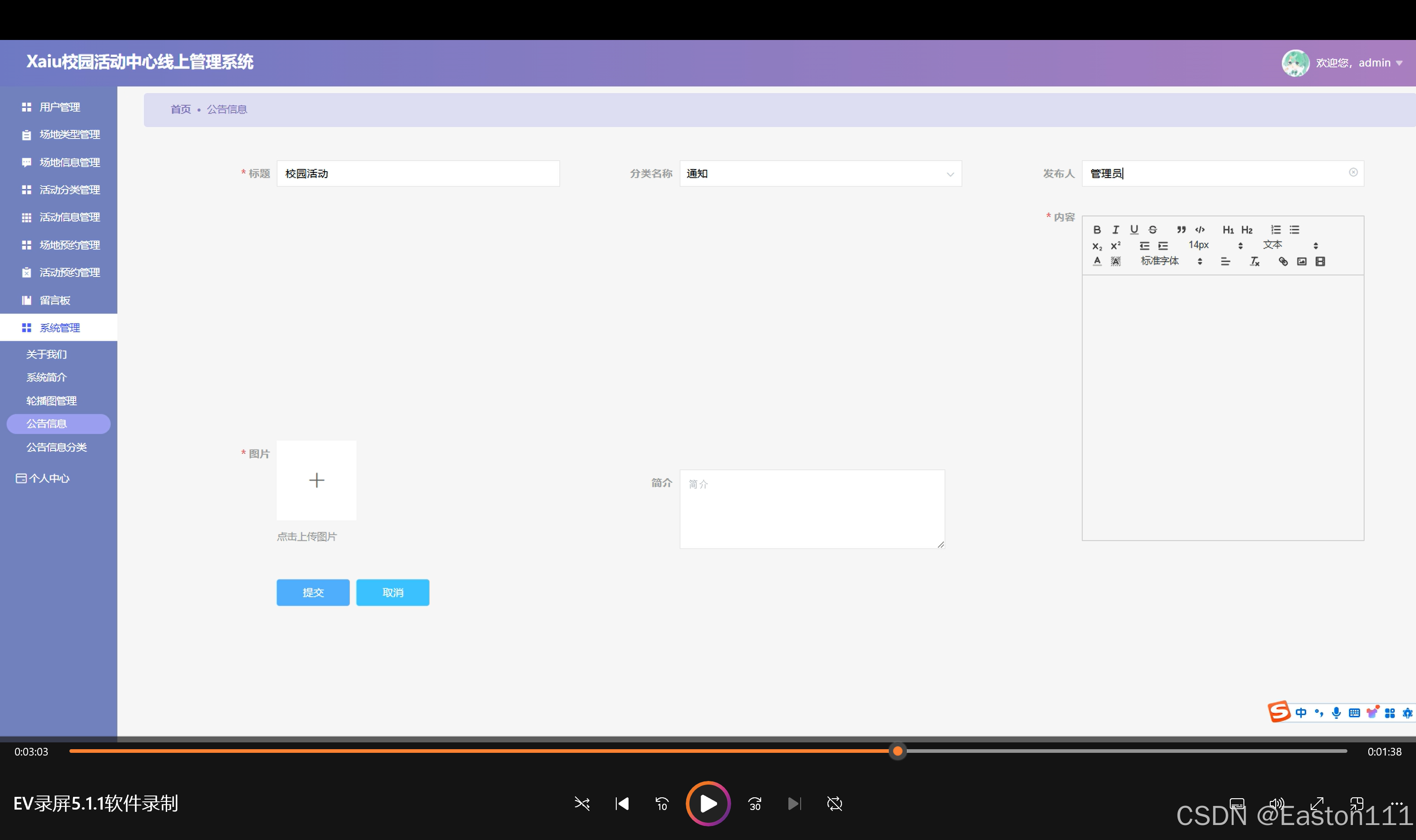This screenshot has width=1416, height=840.
Task: Insert a blockquote in the editor
Action: [x=1181, y=229]
